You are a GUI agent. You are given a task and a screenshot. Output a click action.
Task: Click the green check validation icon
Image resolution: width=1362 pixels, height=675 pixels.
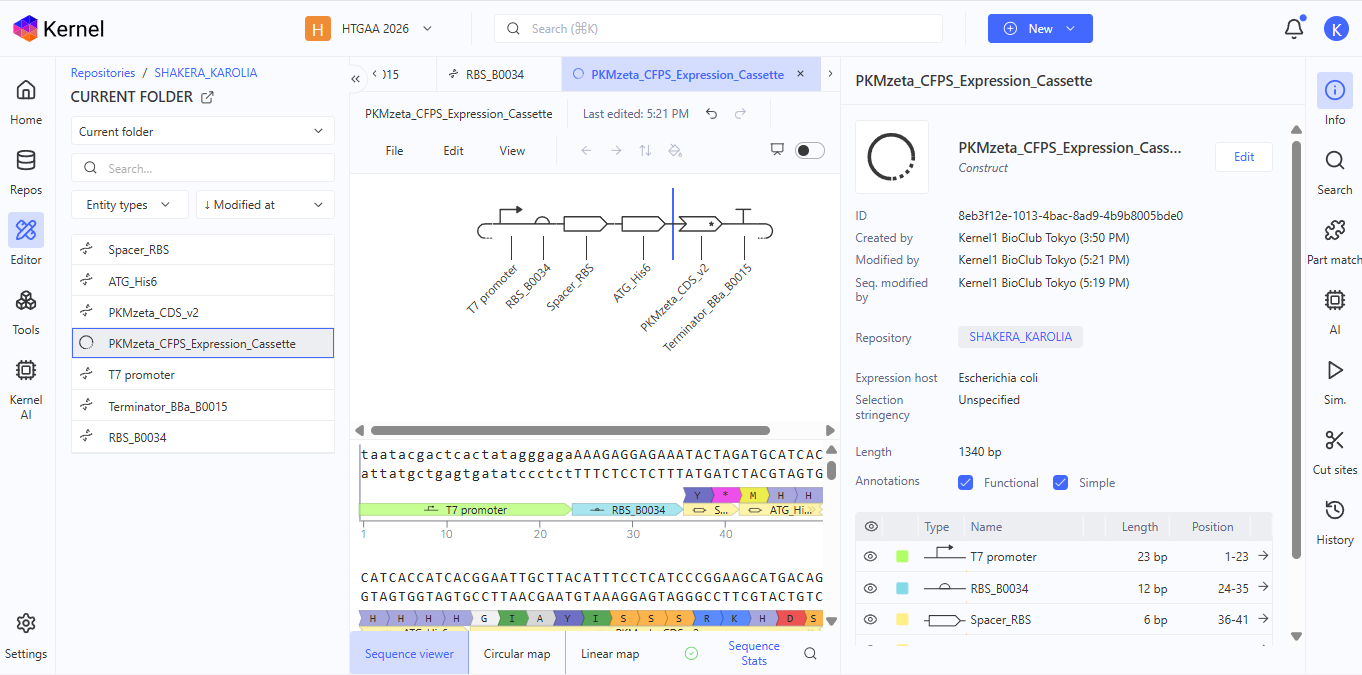pos(691,653)
